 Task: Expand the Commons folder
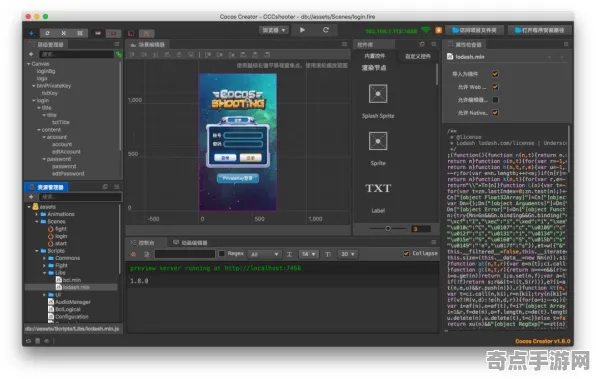coord(44,258)
